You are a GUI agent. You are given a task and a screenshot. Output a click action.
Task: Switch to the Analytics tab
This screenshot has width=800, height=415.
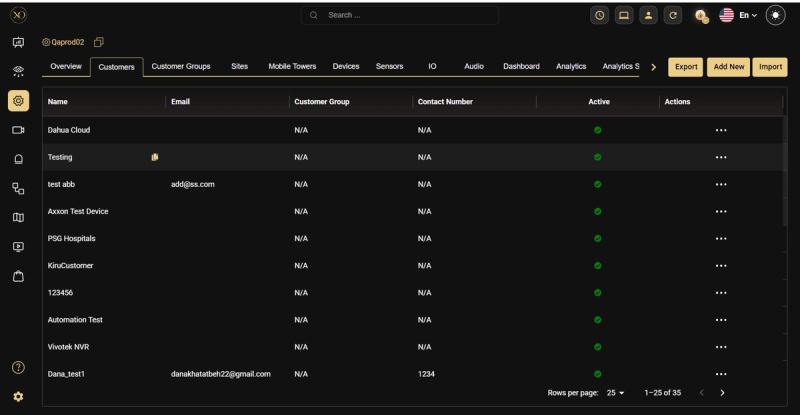pos(571,66)
